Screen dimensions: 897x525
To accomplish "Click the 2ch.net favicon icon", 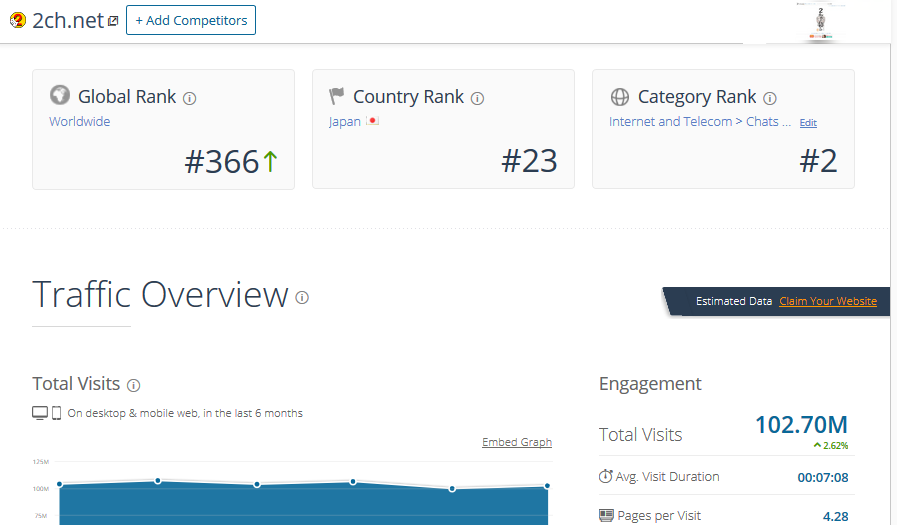I will click(x=17, y=20).
